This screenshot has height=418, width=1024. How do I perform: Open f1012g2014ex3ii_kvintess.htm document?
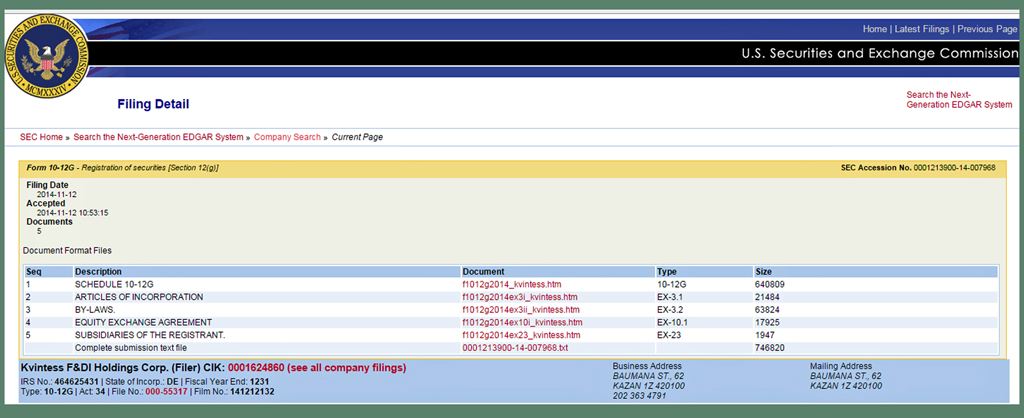pyautogui.click(x=521, y=310)
